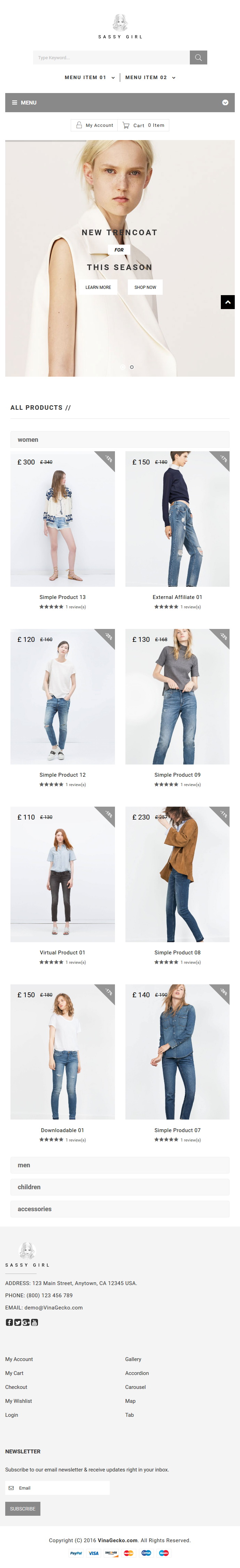Open the Cart 0 Item link
Viewport: 240px width, 1568px height.
[x=143, y=125]
